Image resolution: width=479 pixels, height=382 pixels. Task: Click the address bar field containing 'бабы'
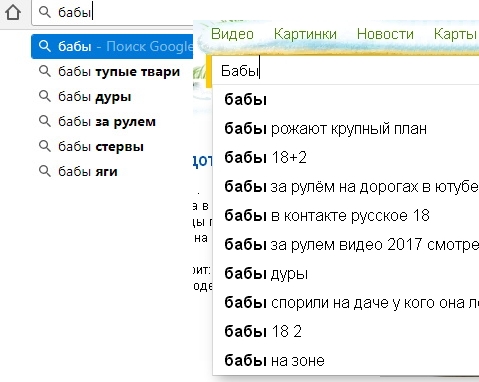[x=113, y=12]
